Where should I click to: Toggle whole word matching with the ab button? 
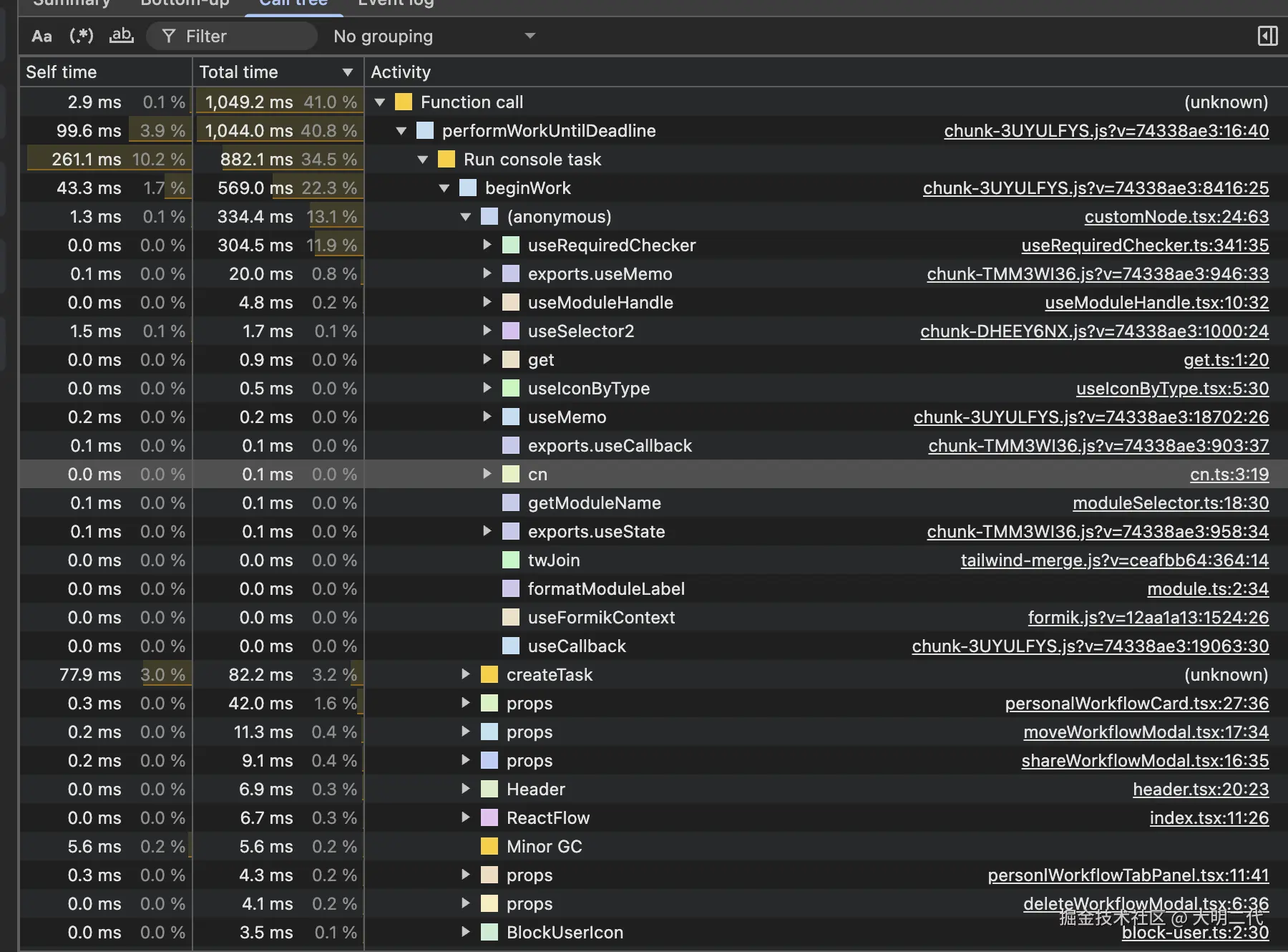click(x=121, y=36)
